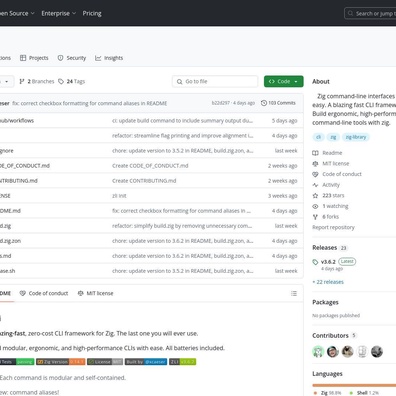Expand the Open Source navigation menu
Viewport: 396px width, 396px height.
click(x=16, y=13)
